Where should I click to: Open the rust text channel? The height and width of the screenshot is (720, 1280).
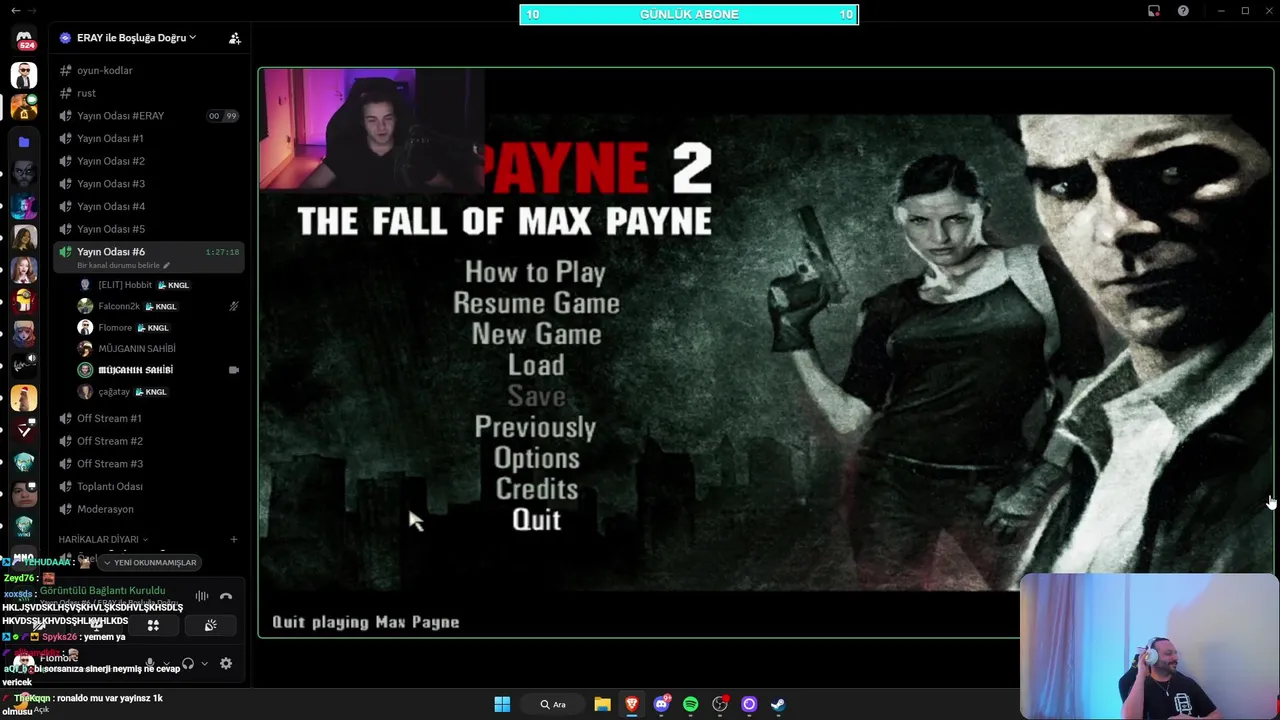click(149, 93)
